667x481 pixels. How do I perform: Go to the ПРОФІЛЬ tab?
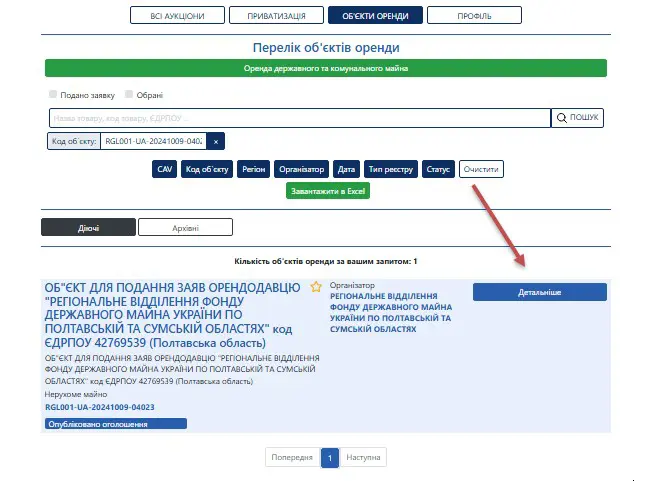(473, 16)
